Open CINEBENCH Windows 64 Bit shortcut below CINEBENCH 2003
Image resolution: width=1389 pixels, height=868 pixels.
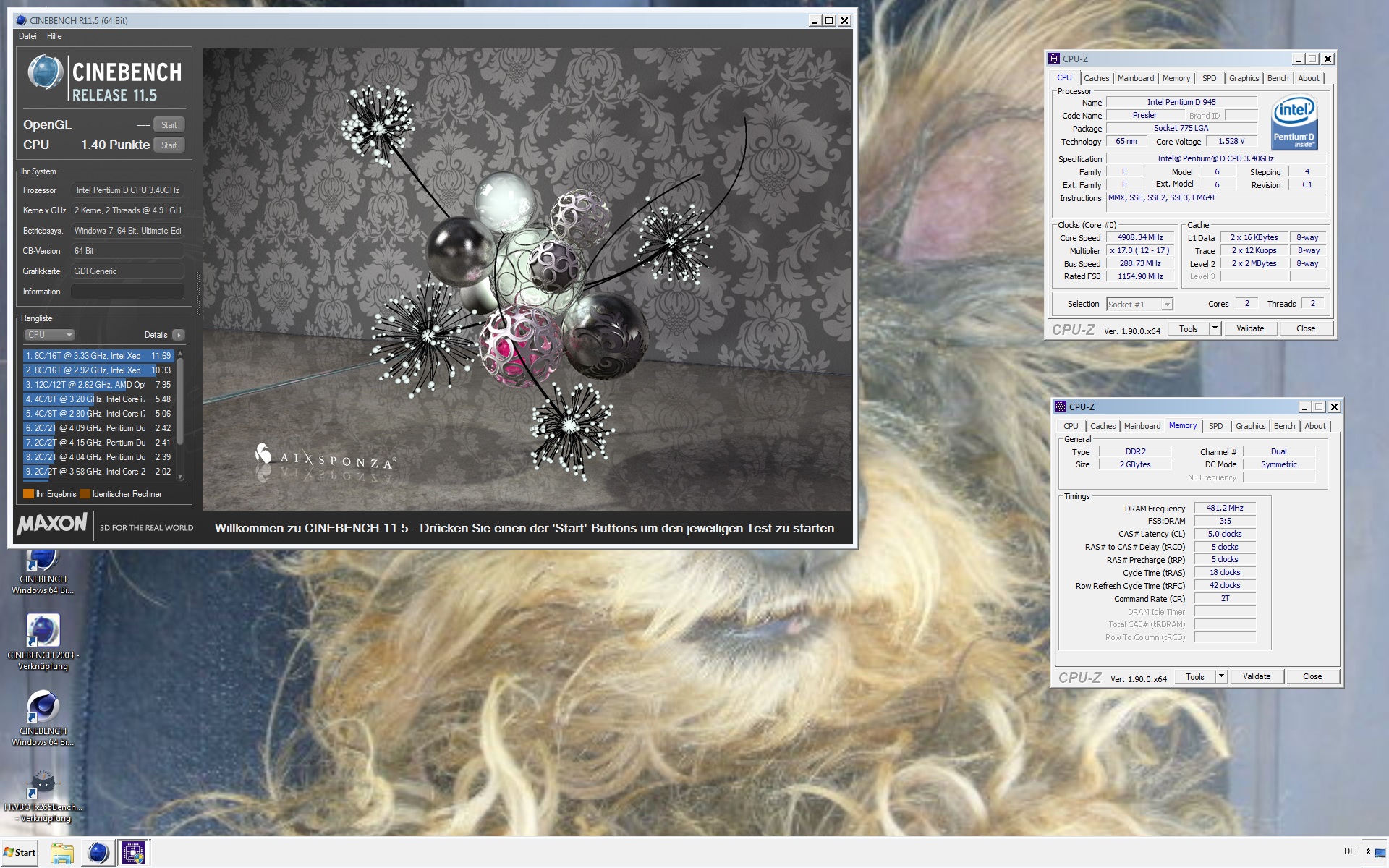click(x=43, y=718)
